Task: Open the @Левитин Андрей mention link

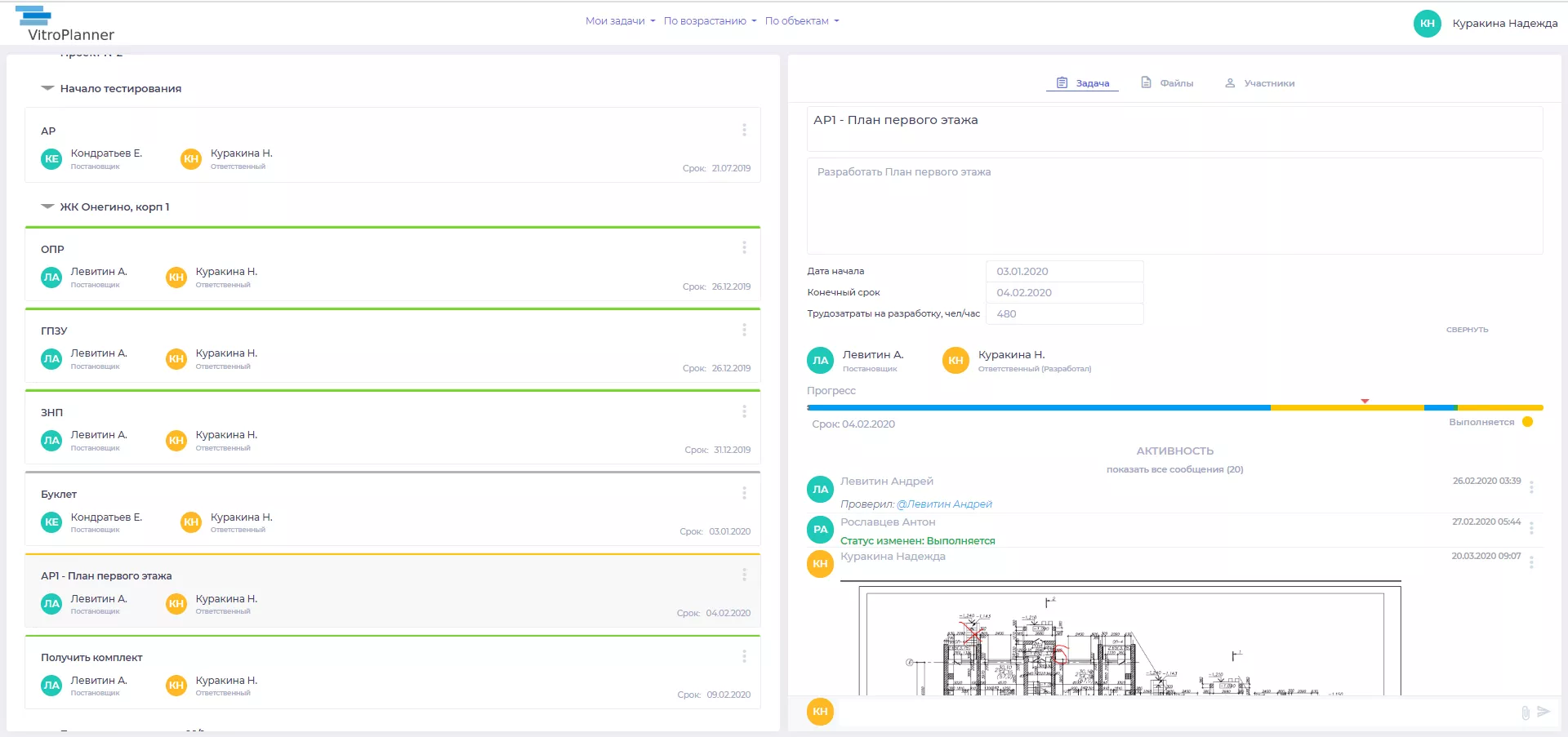Action: click(x=944, y=504)
